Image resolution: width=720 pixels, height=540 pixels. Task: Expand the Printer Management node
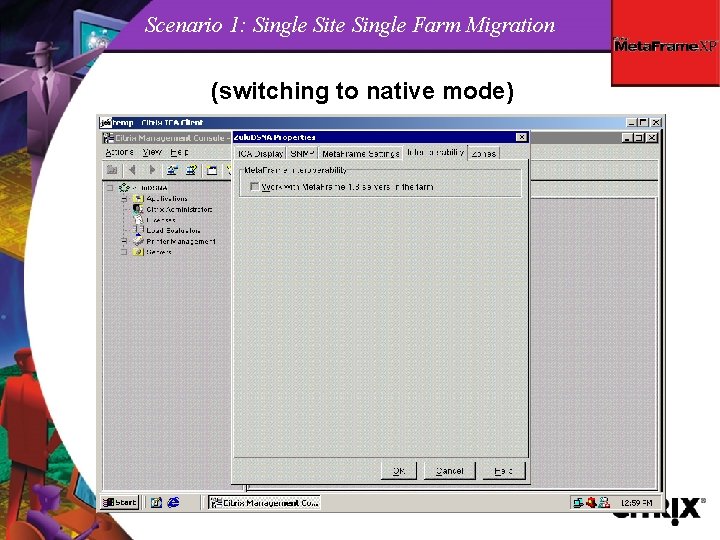(x=124, y=241)
